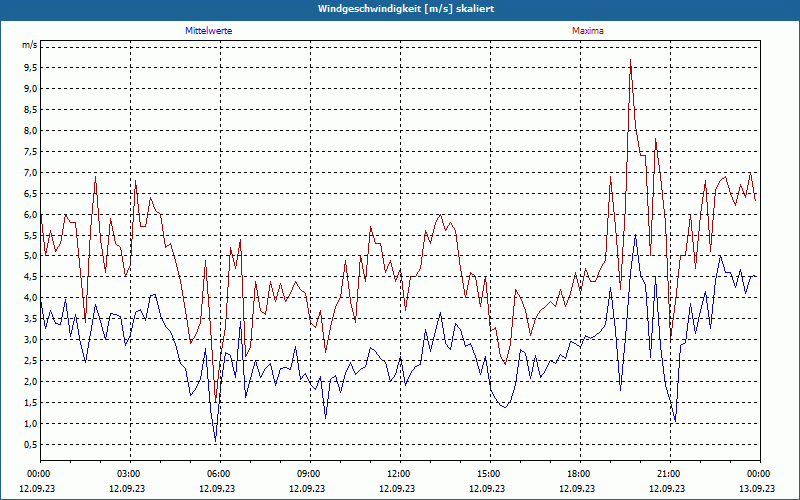Click the 4,5 y-axis value

click(x=31, y=277)
